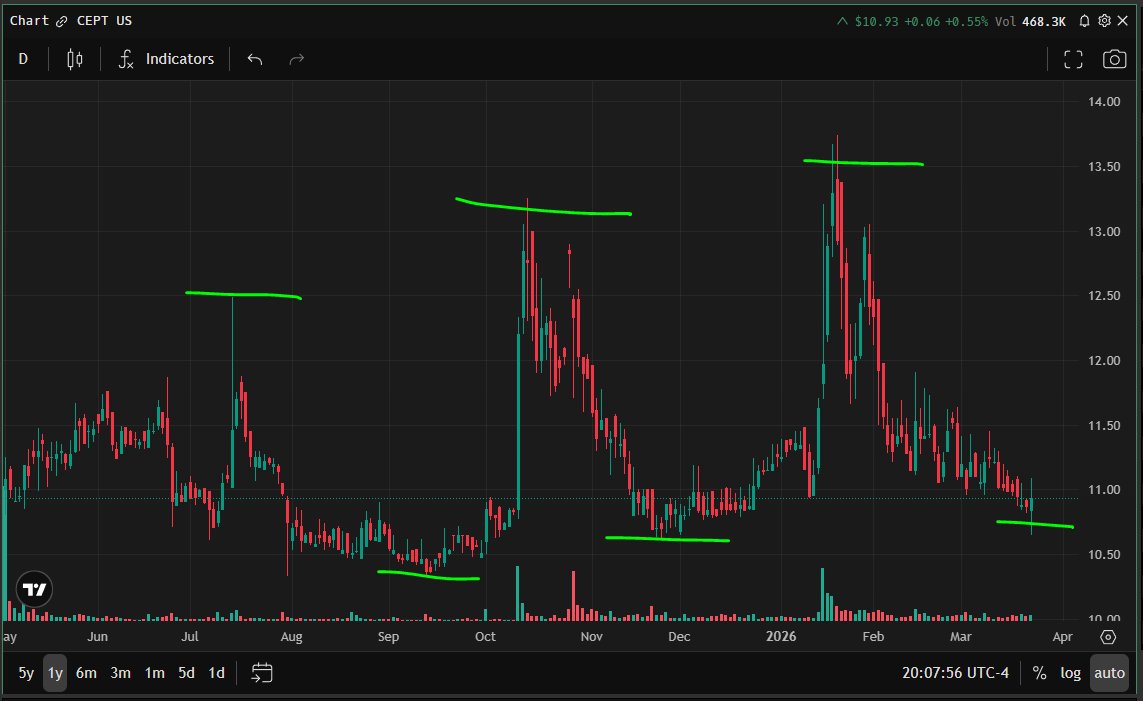This screenshot has width=1143, height=701.
Task: Click the Feb label on time axis
Action: click(873, 637)
